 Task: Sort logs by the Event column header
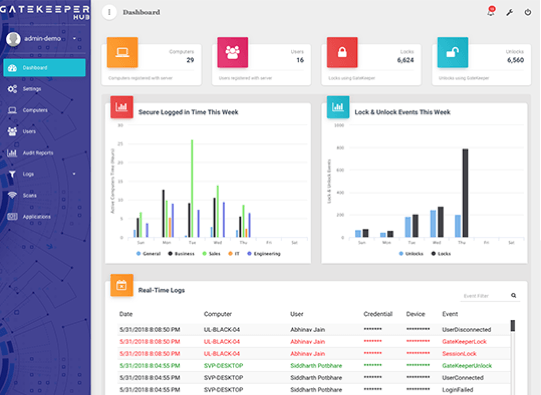[x=450, y=314]
